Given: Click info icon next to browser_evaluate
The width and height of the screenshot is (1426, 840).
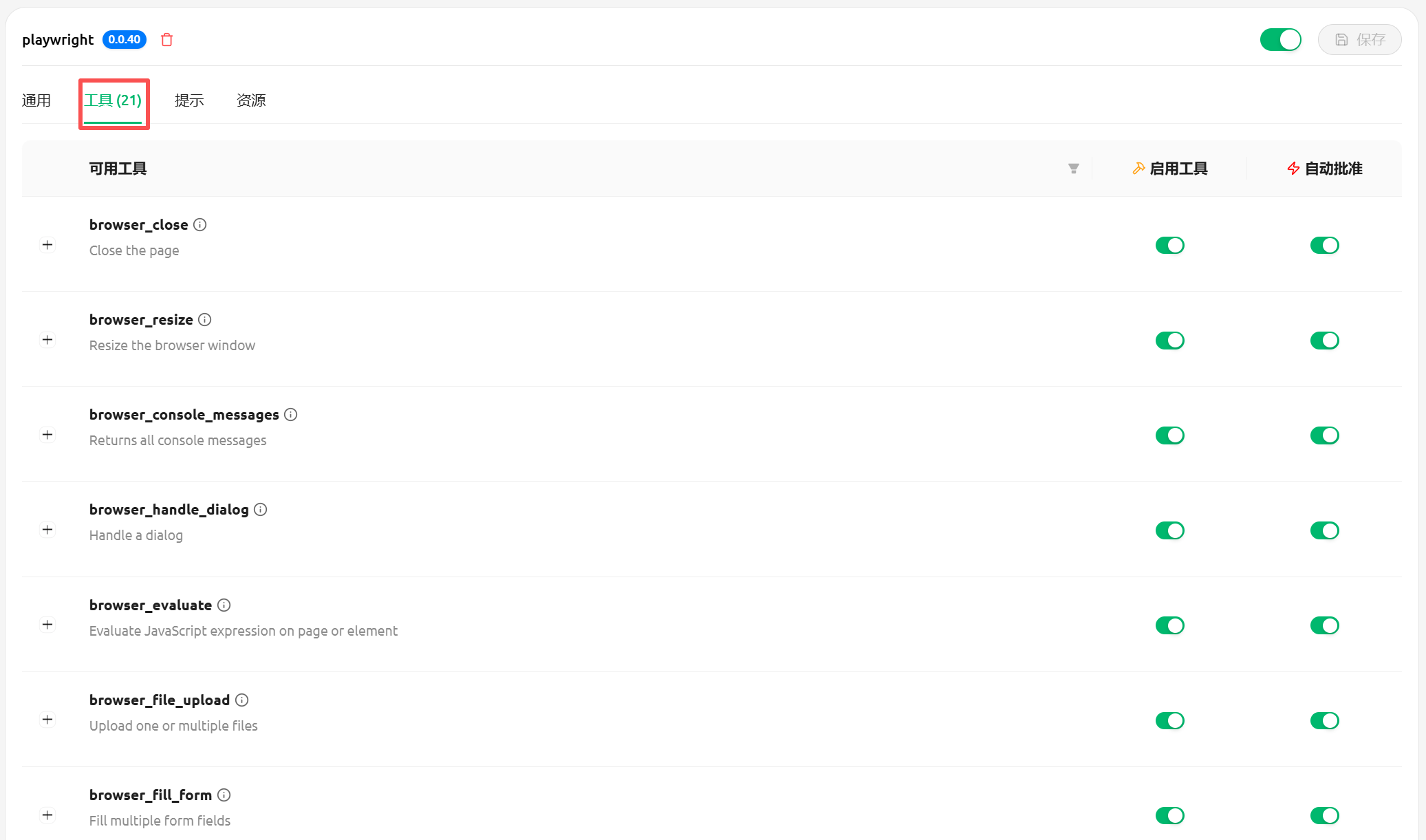Looking at the screenshot, I should click(x=224, y=605).
